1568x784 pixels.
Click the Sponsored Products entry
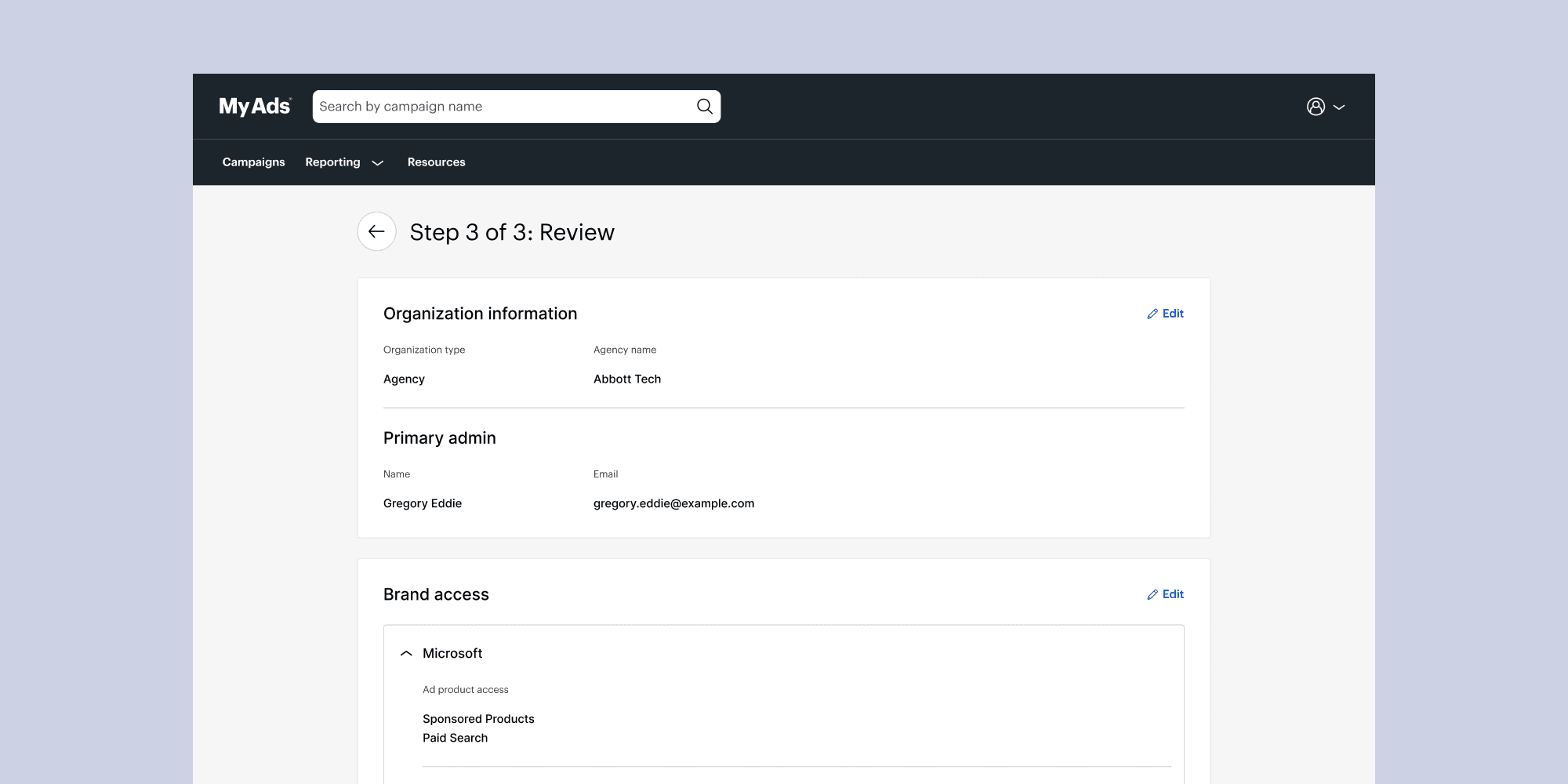pos(478,719)
